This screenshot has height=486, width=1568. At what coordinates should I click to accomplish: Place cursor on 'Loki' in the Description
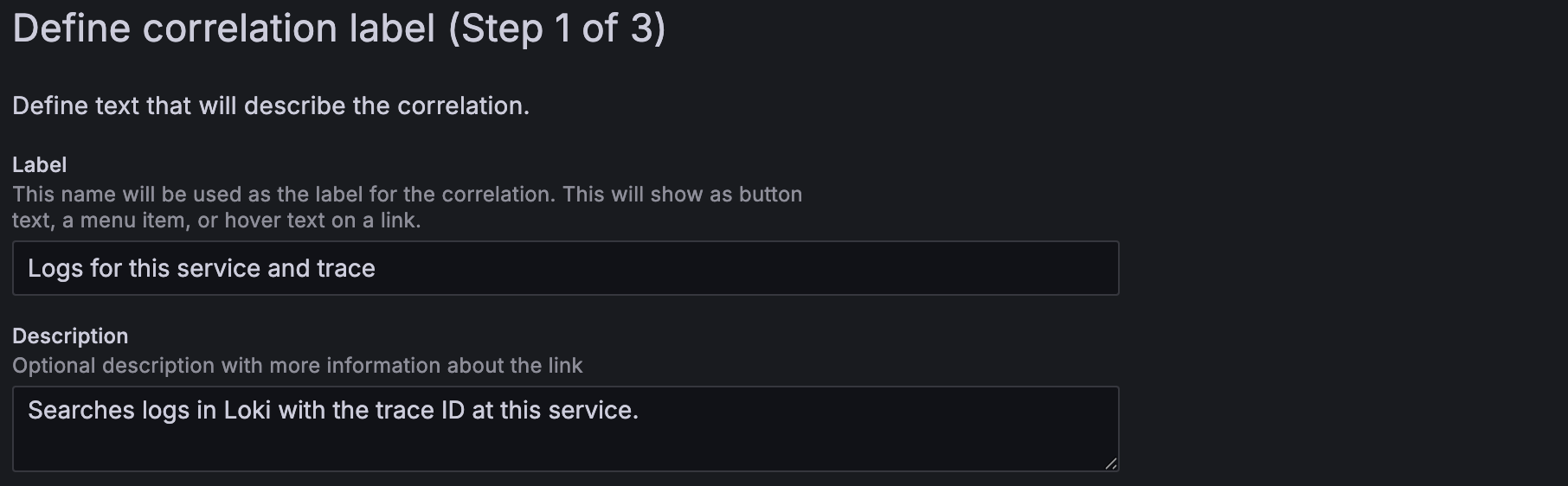(x=247, y=410)
